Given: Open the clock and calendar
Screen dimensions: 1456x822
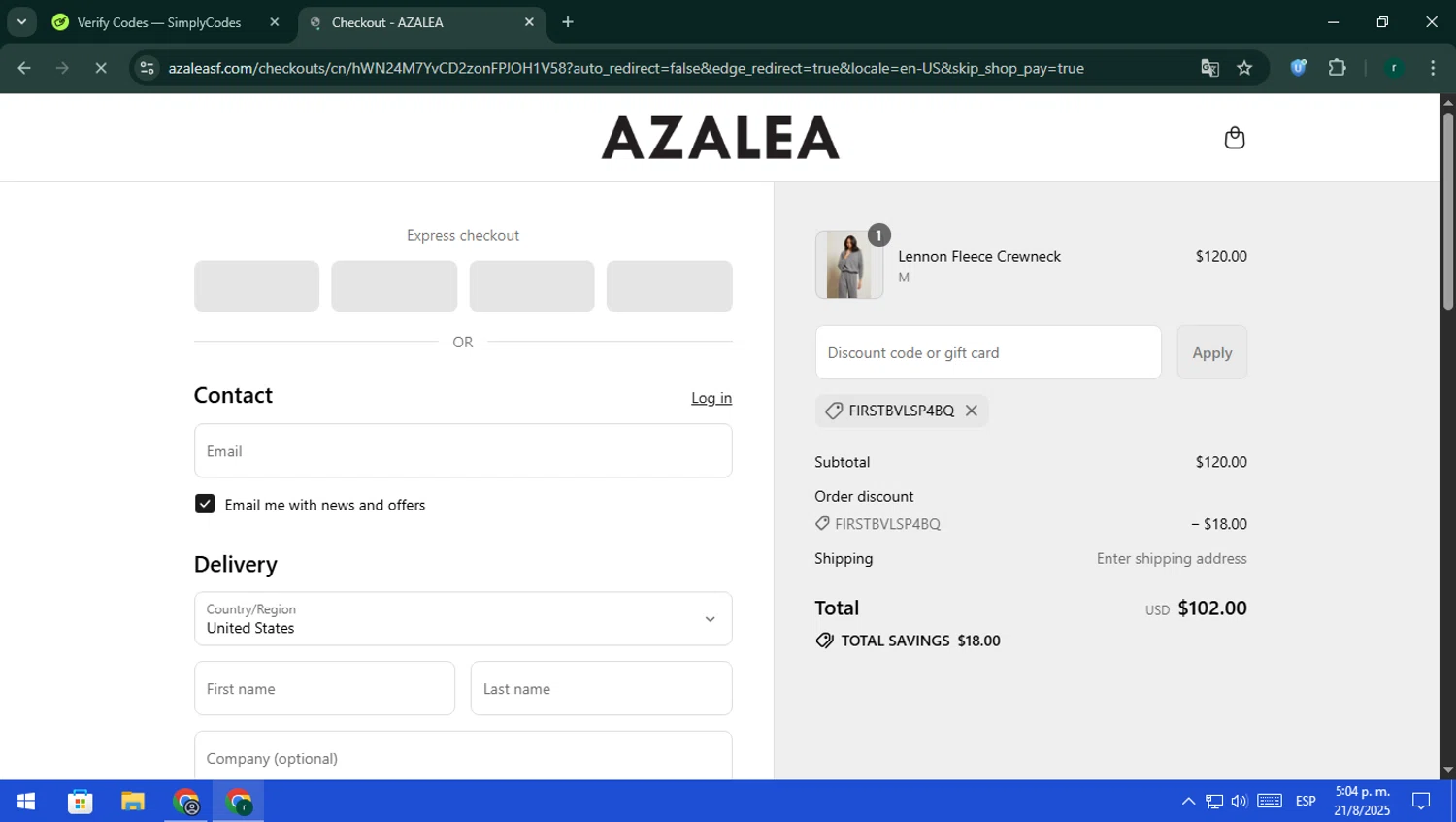Looking at the screenshot, I should 1363,802.
